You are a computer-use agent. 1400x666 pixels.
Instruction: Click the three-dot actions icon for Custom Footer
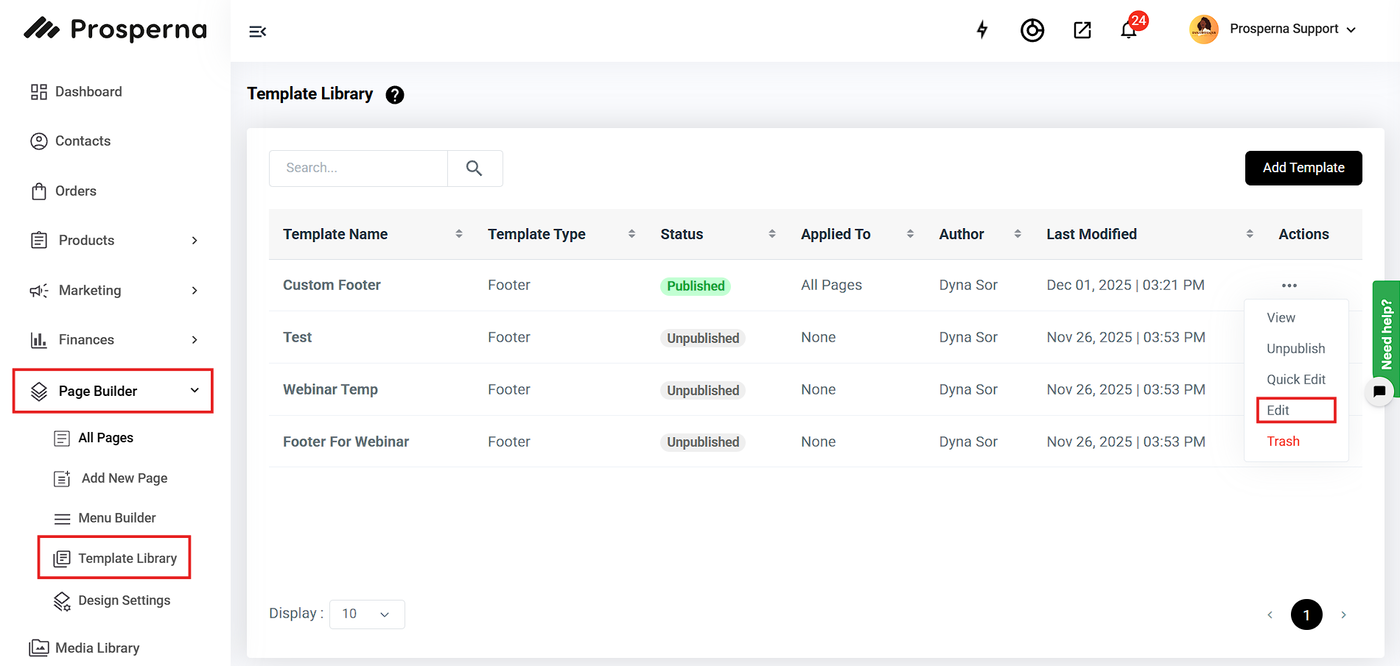click(x=1289, y=286)
